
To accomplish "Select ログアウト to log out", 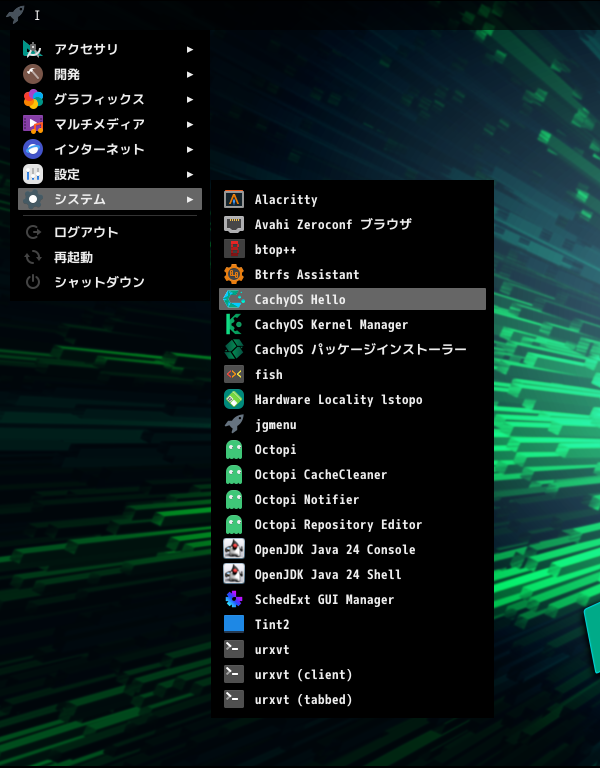I will pos(110,232).
